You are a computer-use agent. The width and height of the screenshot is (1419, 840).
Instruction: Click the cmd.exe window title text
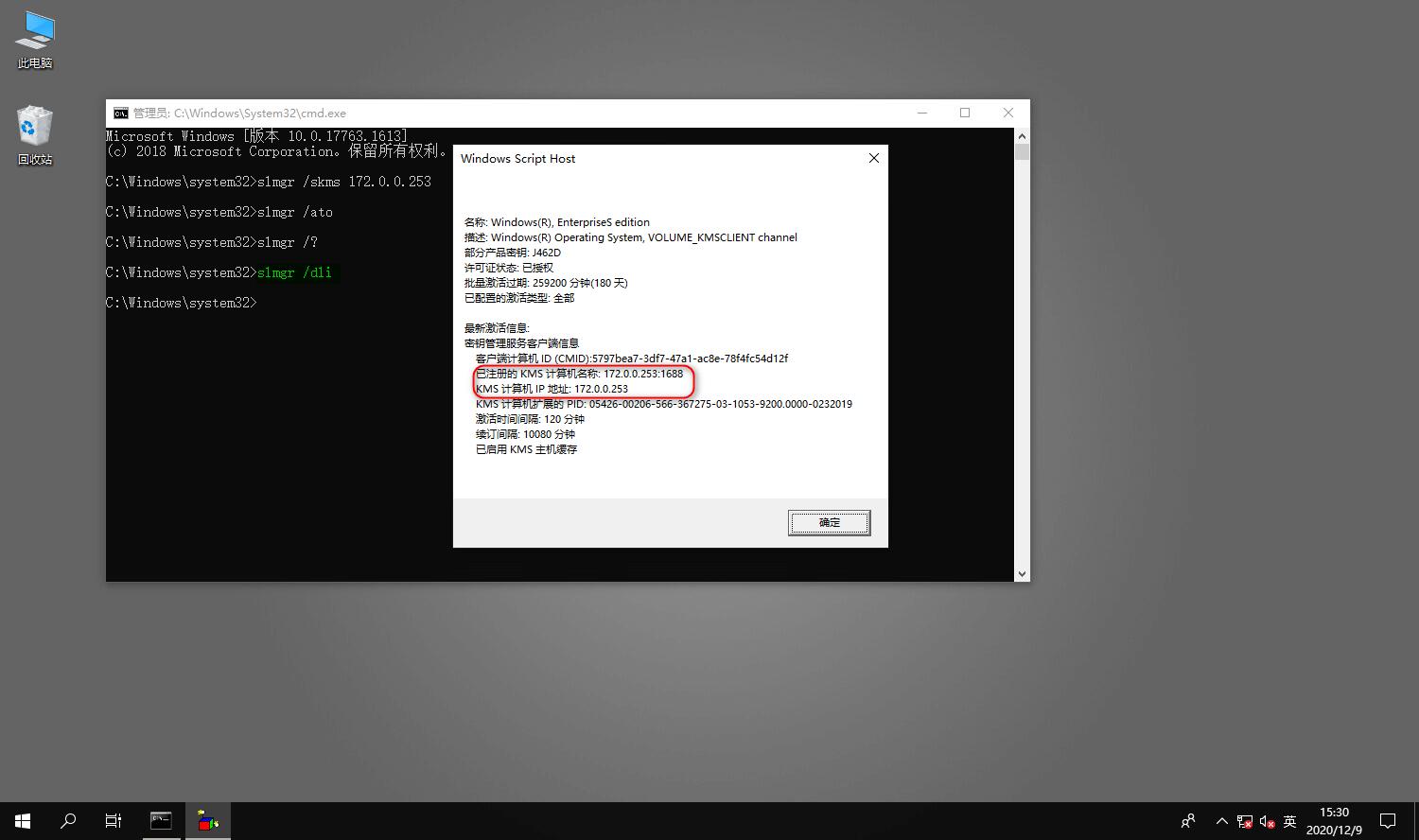tap(239, 113)
